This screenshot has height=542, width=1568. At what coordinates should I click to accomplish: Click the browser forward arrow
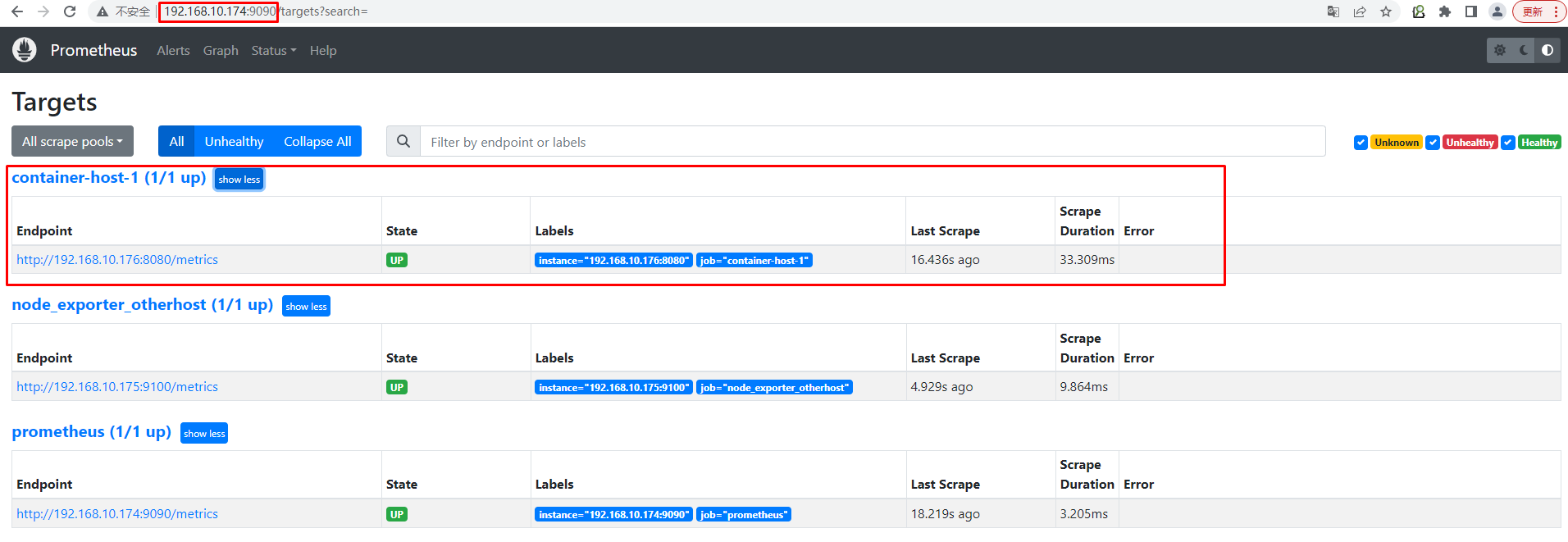43,11
